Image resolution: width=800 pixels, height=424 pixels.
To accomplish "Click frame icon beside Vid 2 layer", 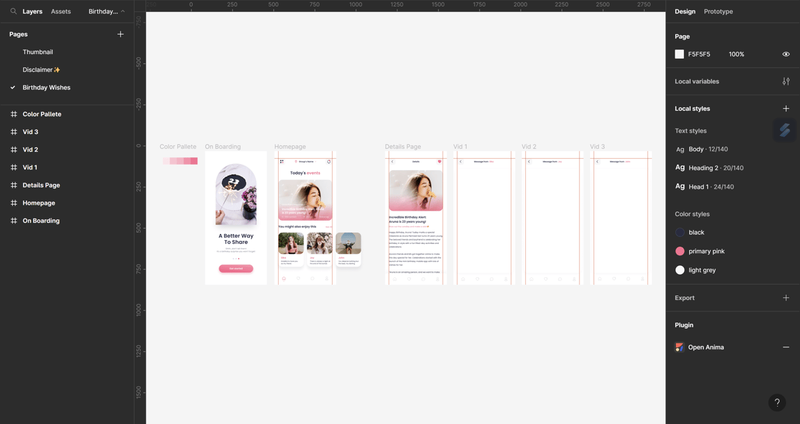I will (14, 149).
